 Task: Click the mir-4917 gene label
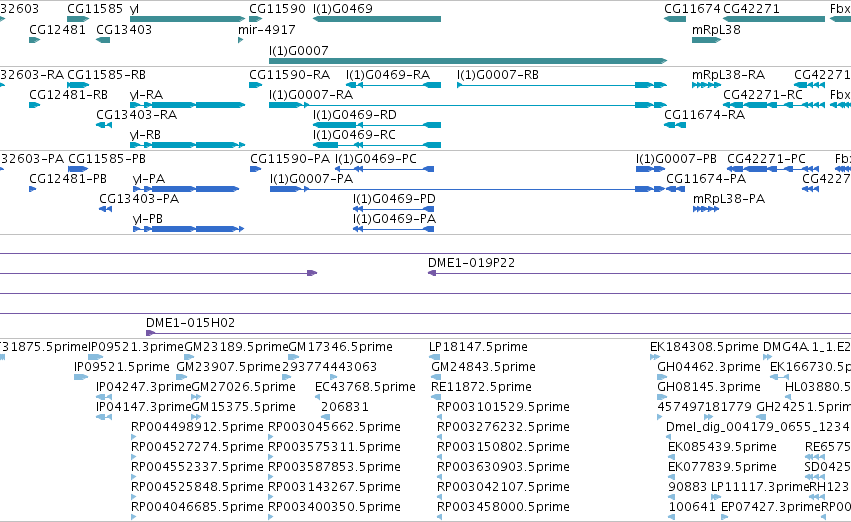pos(266,29)
